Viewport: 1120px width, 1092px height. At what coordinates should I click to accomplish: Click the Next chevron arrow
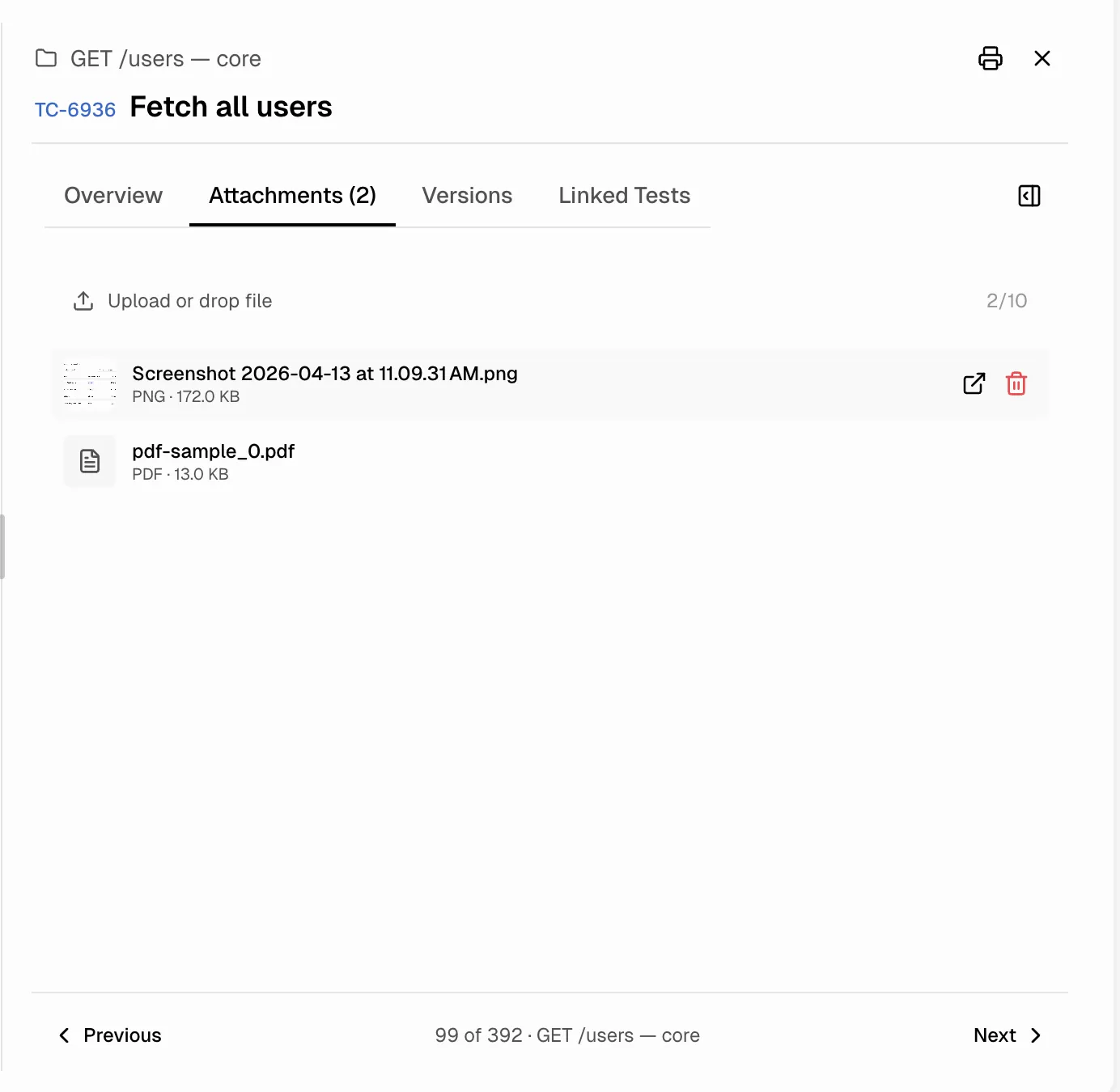tap(1035, 1035)
